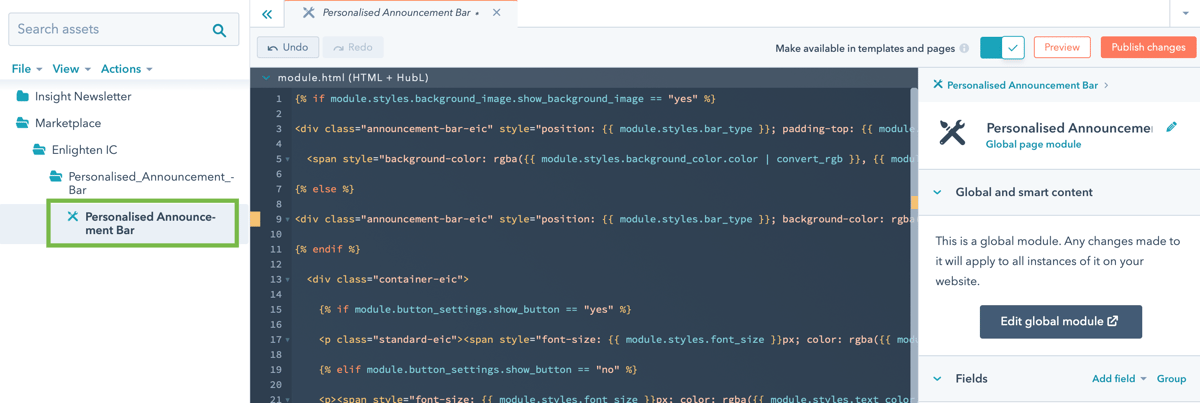This screenshot has height=403, width=1200.
Task: Click line 7 with else statement
Action: 325,189
